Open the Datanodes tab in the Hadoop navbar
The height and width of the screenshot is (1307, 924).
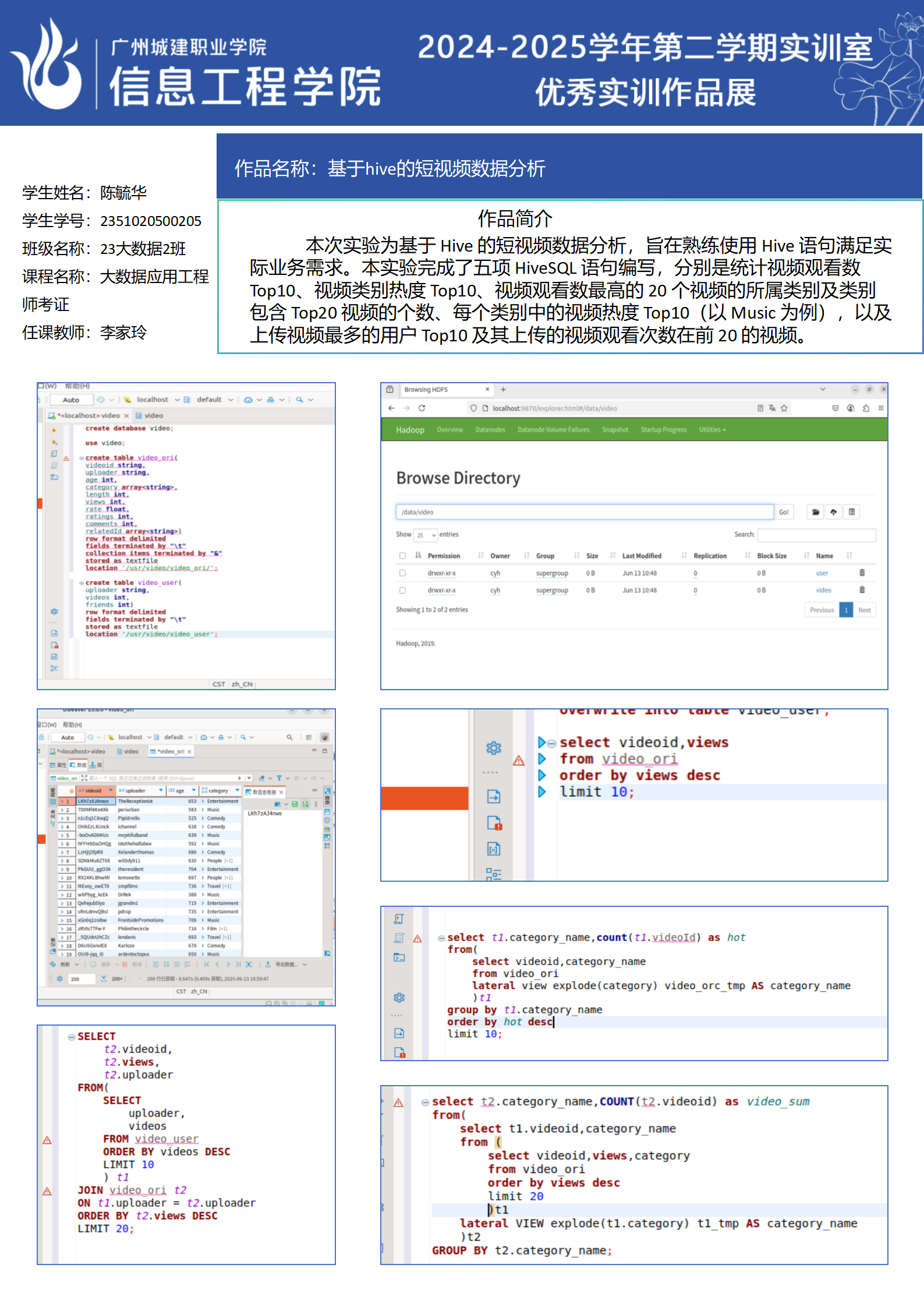(x=490, y=430)
